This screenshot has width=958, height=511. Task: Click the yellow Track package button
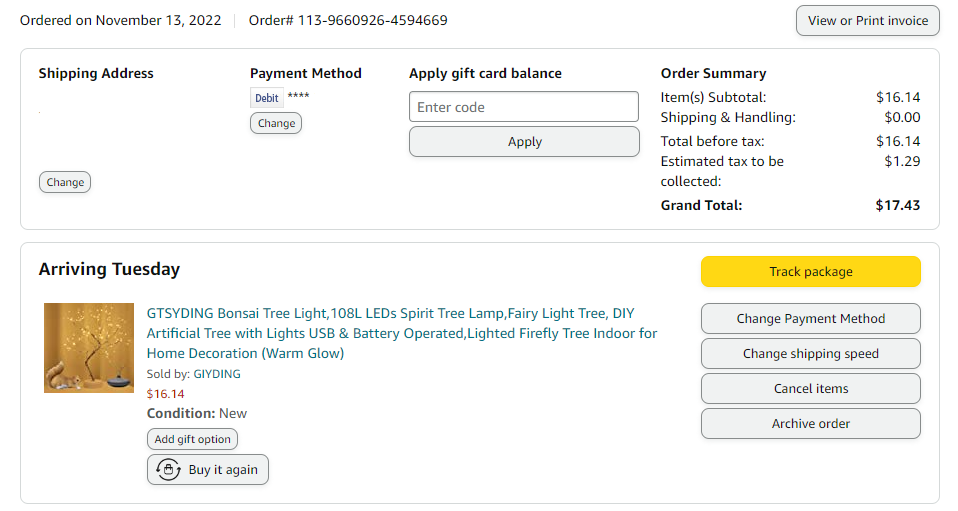click(x=810, y=272)
